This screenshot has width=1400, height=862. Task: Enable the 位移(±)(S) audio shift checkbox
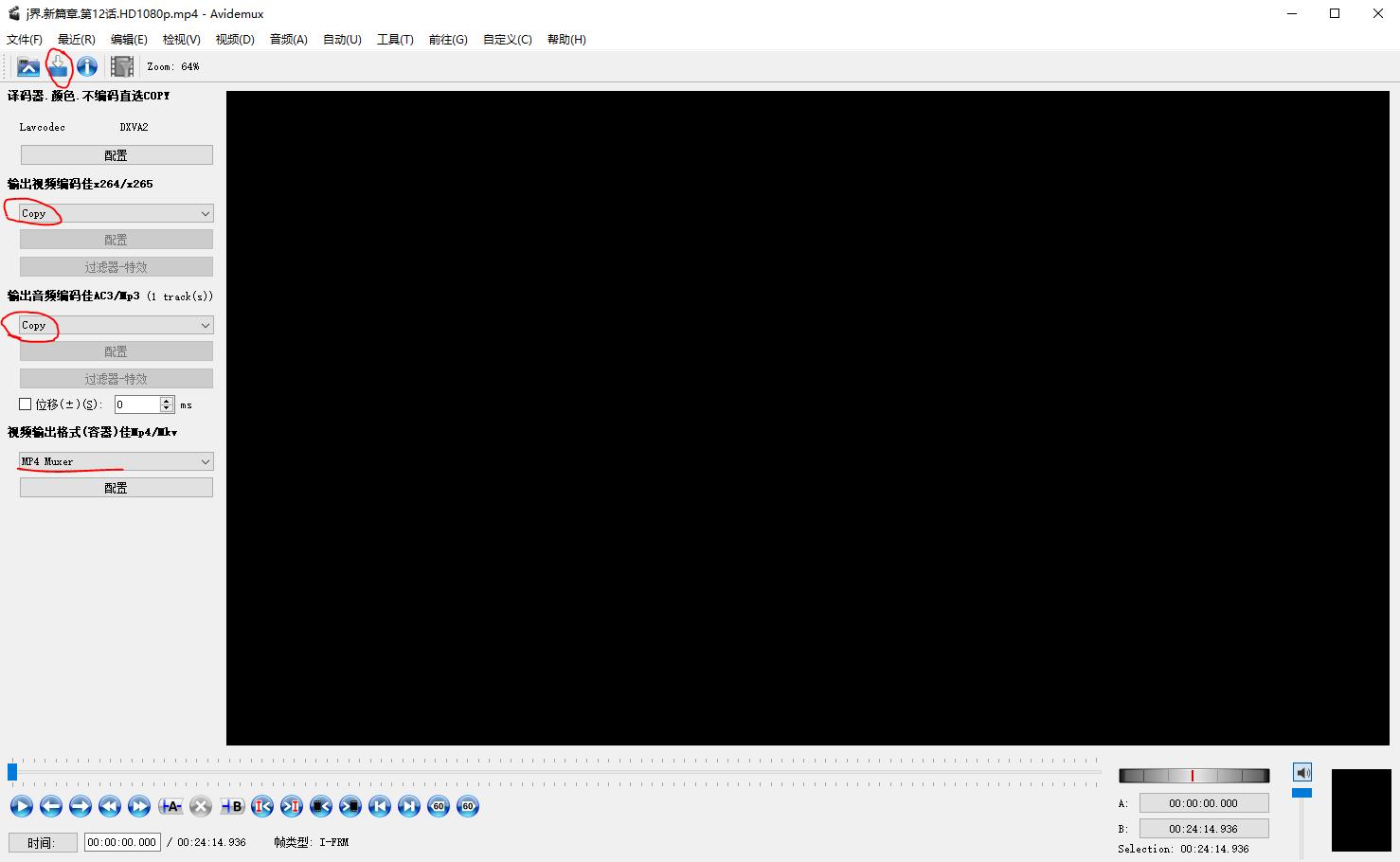pyautogui.click(x=26, y=404)
